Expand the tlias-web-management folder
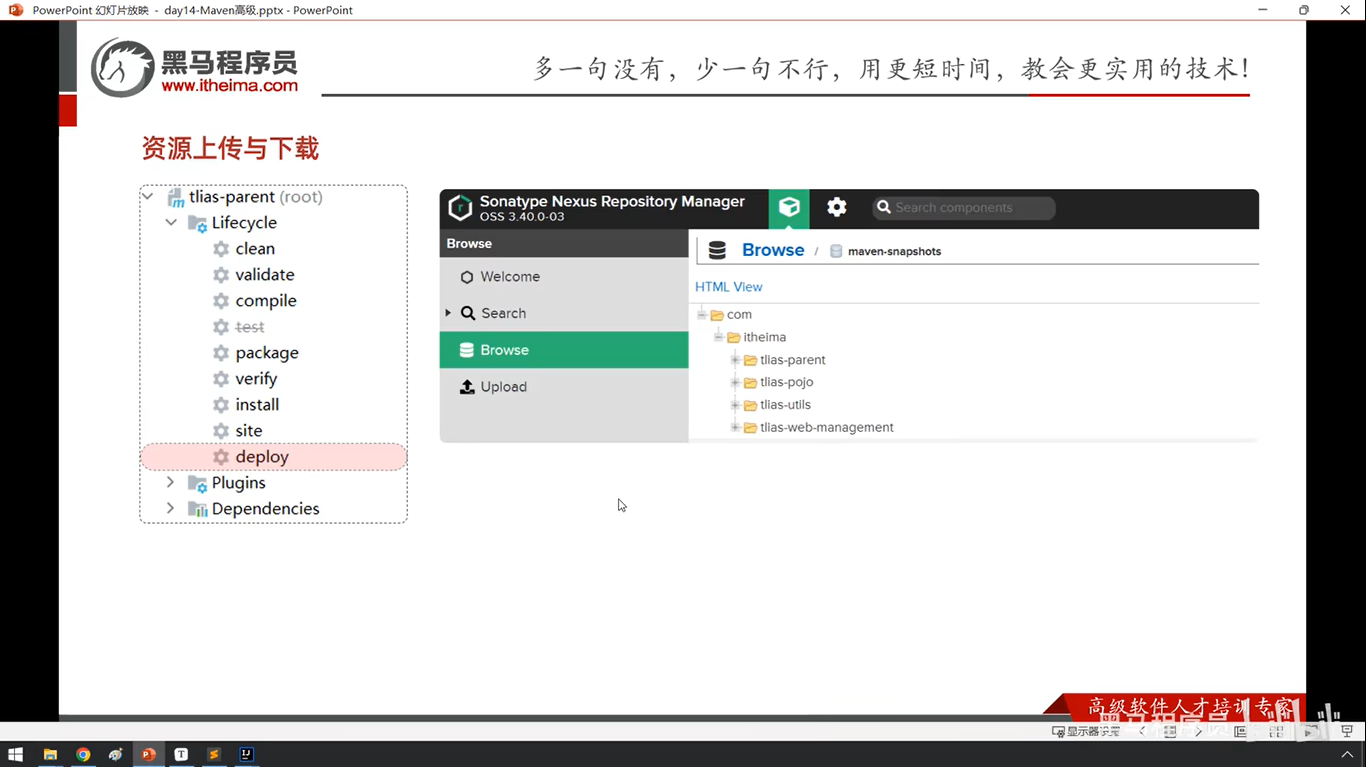 [735, 428]
